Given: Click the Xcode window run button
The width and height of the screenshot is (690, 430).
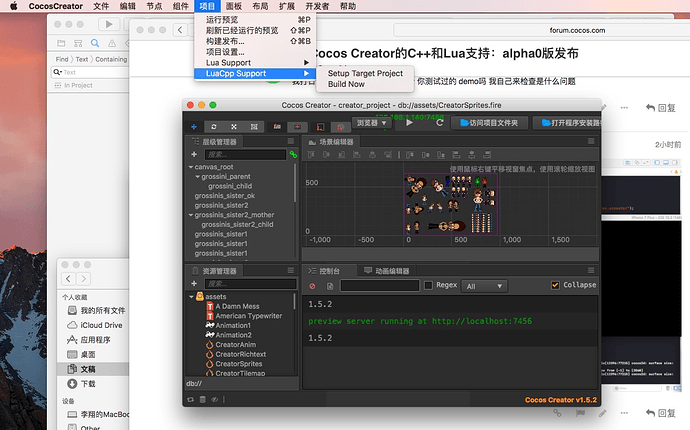Looking at the screenshot, I should (x=109, y=24).
